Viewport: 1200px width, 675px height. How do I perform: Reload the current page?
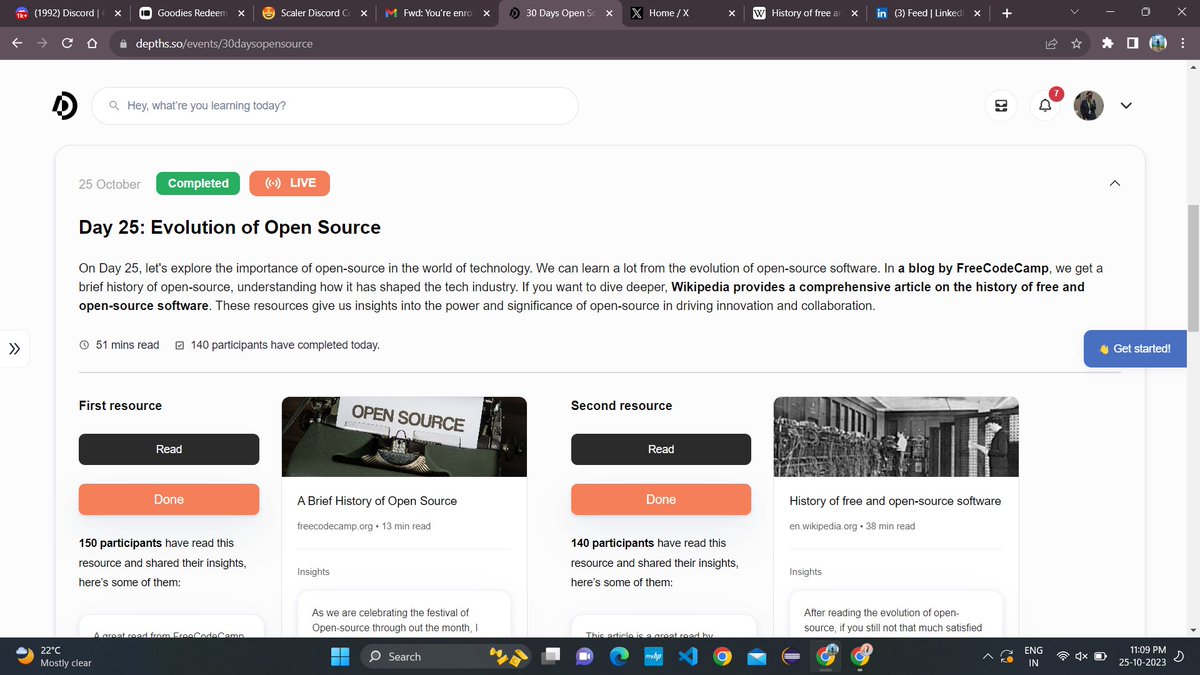pyautogui.click(x=67, y=44)
